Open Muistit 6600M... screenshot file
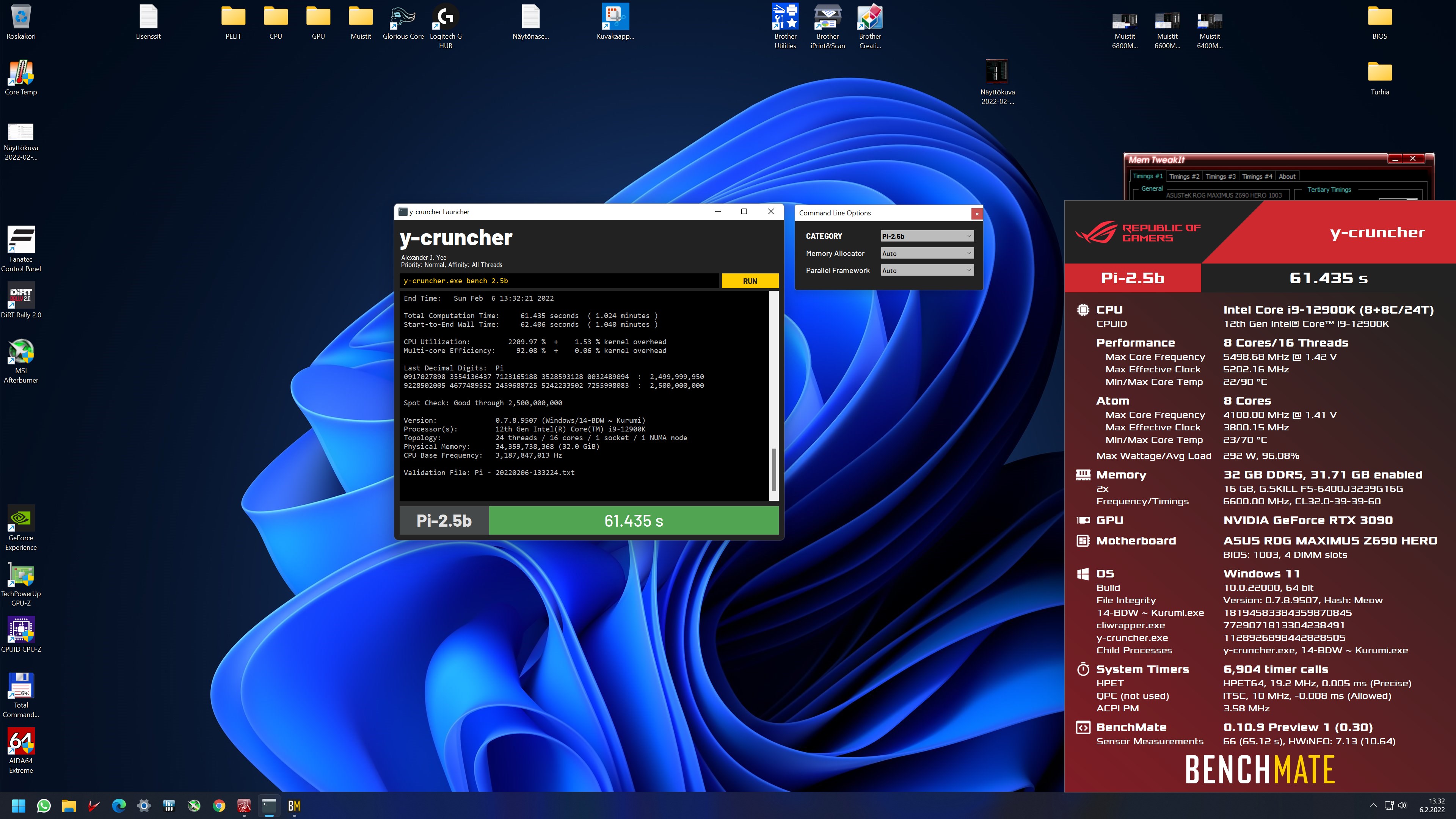This screenshot has width=1456, height=819. pos(1167,30)
